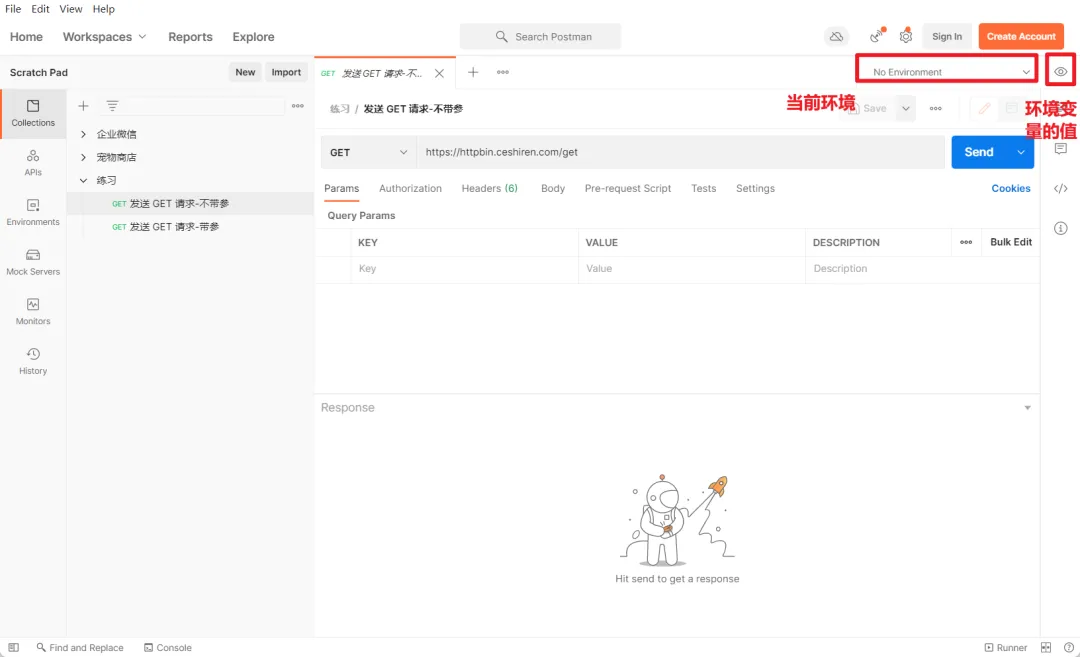Collapse the Response pane arrow
1080x657 pixels.
1027,408
